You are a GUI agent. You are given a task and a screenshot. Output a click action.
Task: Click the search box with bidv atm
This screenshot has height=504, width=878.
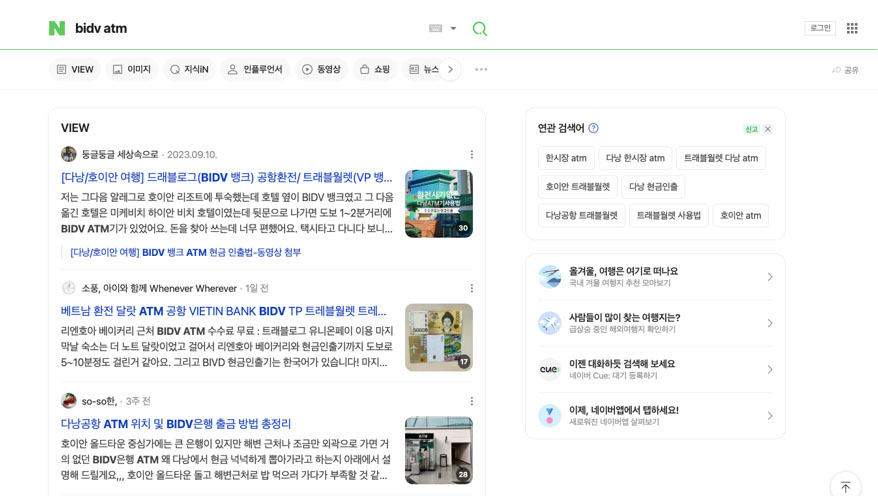[x=246, y=28]
